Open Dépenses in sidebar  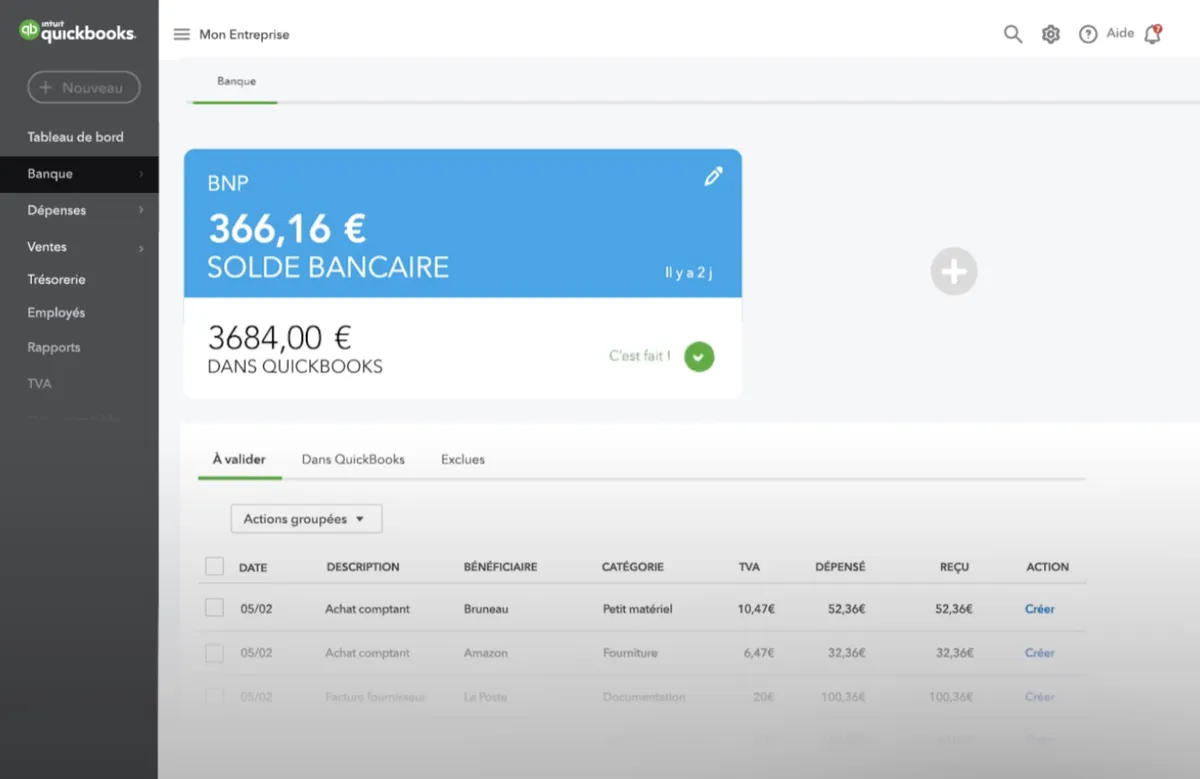(57, 210)
